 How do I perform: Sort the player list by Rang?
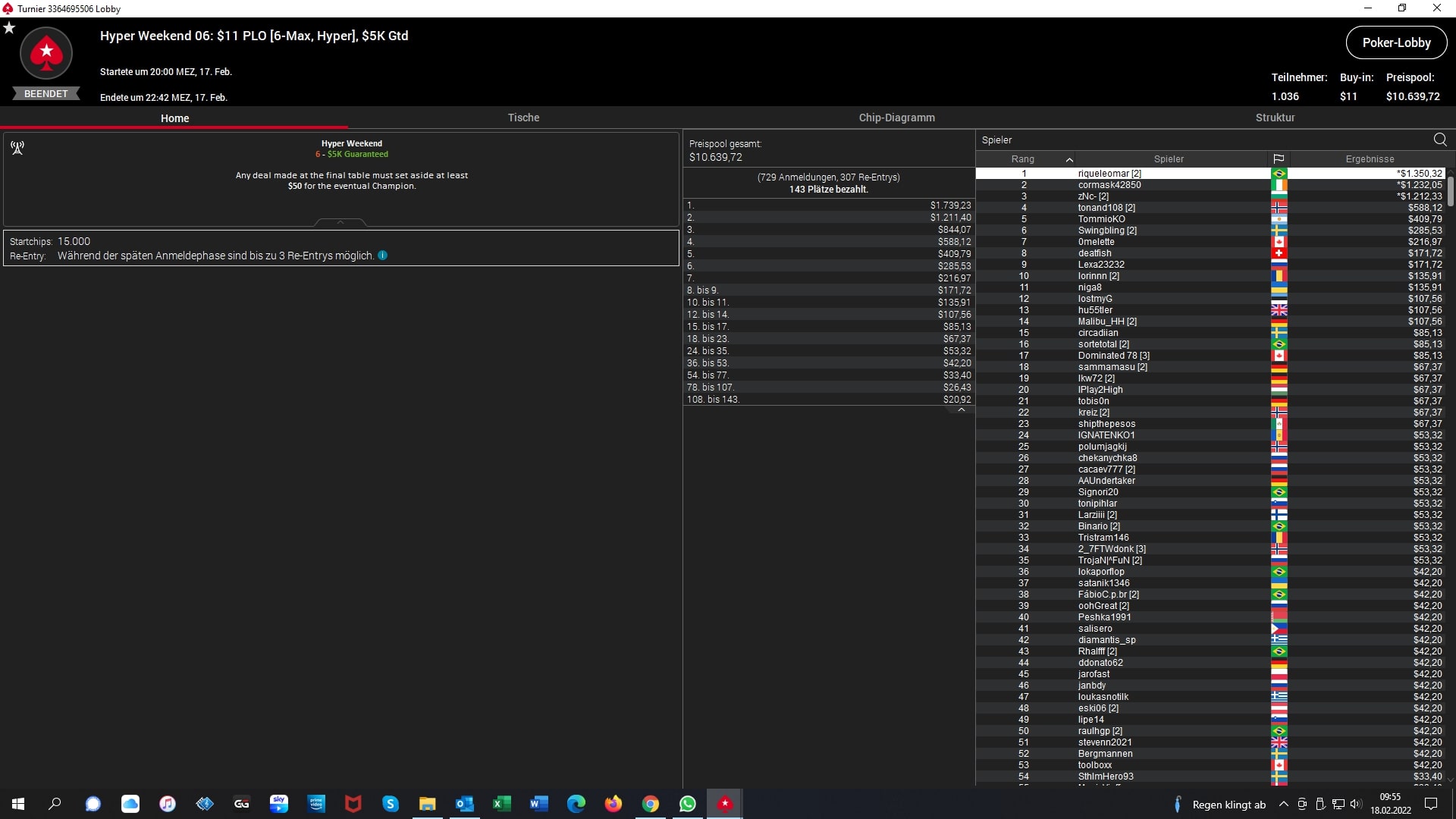pos(1022,159)
